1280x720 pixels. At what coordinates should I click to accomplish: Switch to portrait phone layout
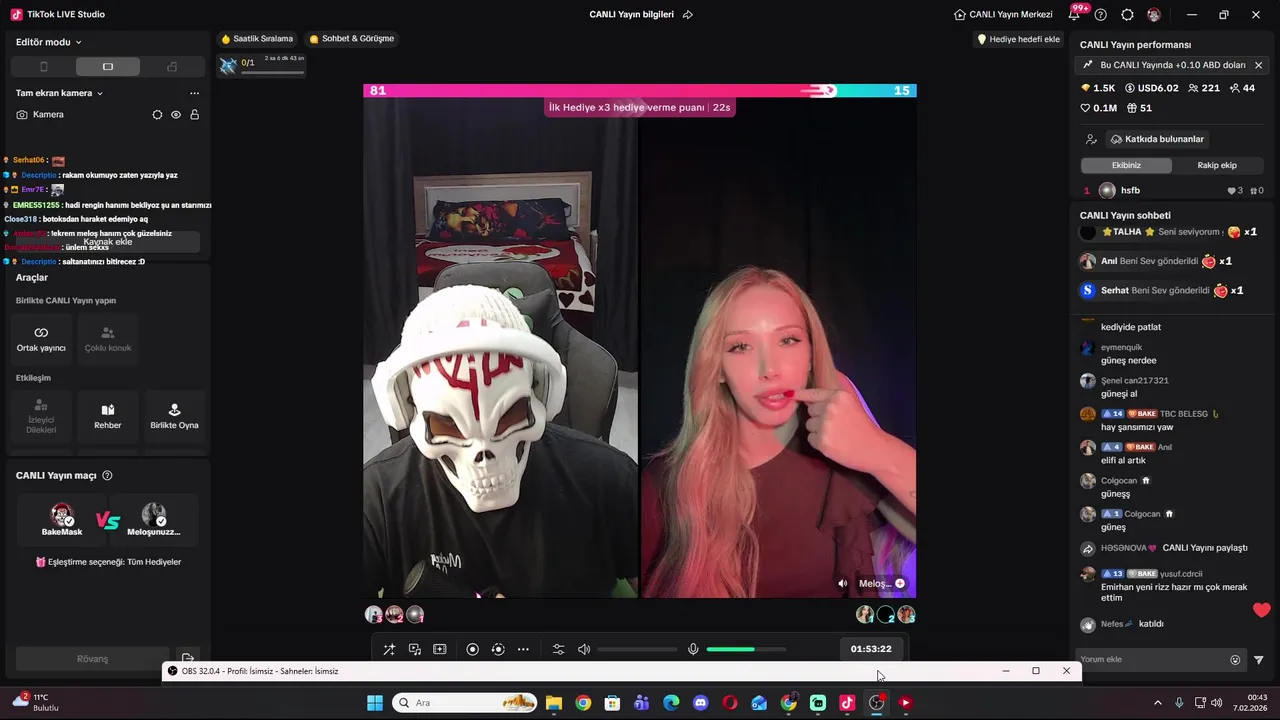click(43, 67)
